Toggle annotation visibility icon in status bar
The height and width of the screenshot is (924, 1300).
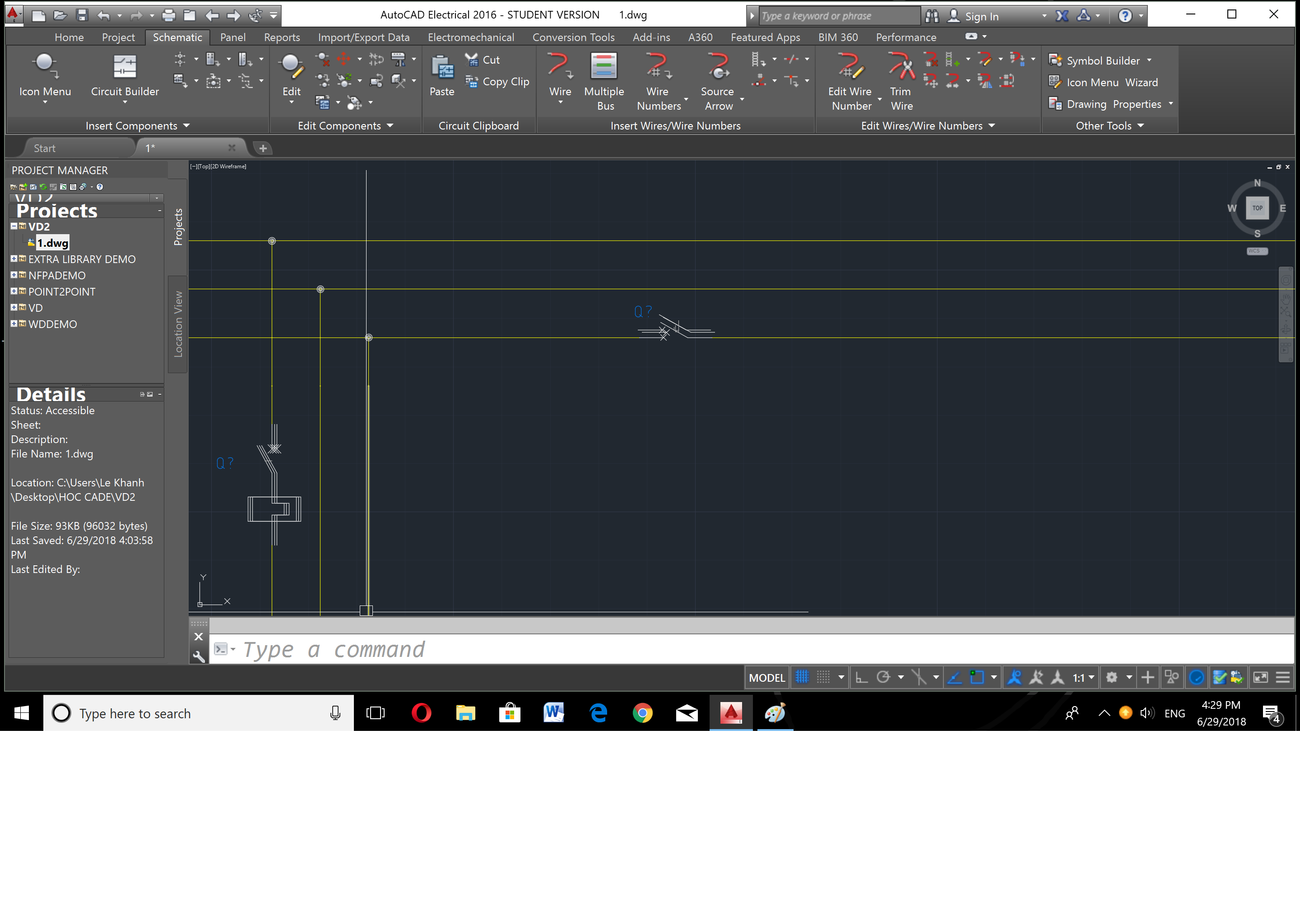coord(1014,677)
